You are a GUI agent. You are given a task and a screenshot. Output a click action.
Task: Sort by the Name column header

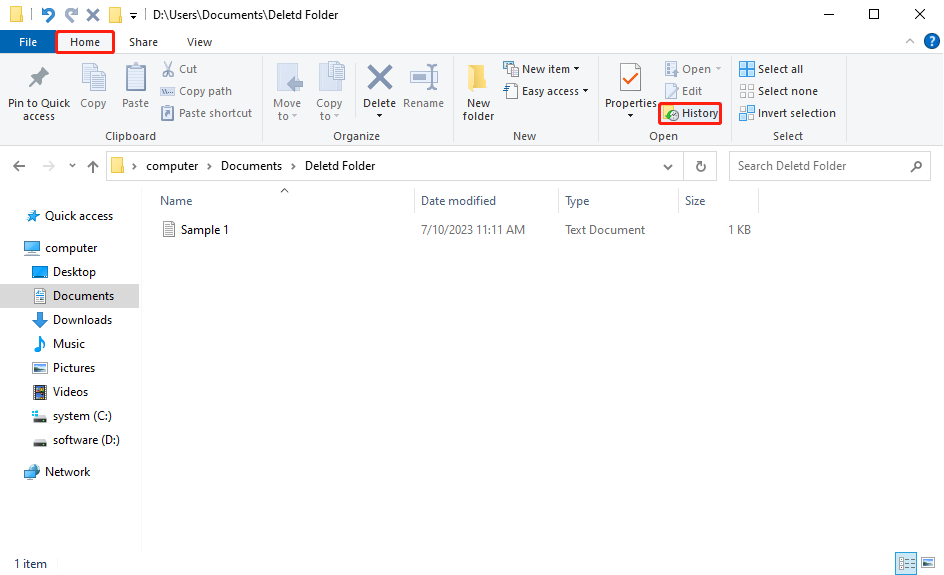[x=176, y=201]
